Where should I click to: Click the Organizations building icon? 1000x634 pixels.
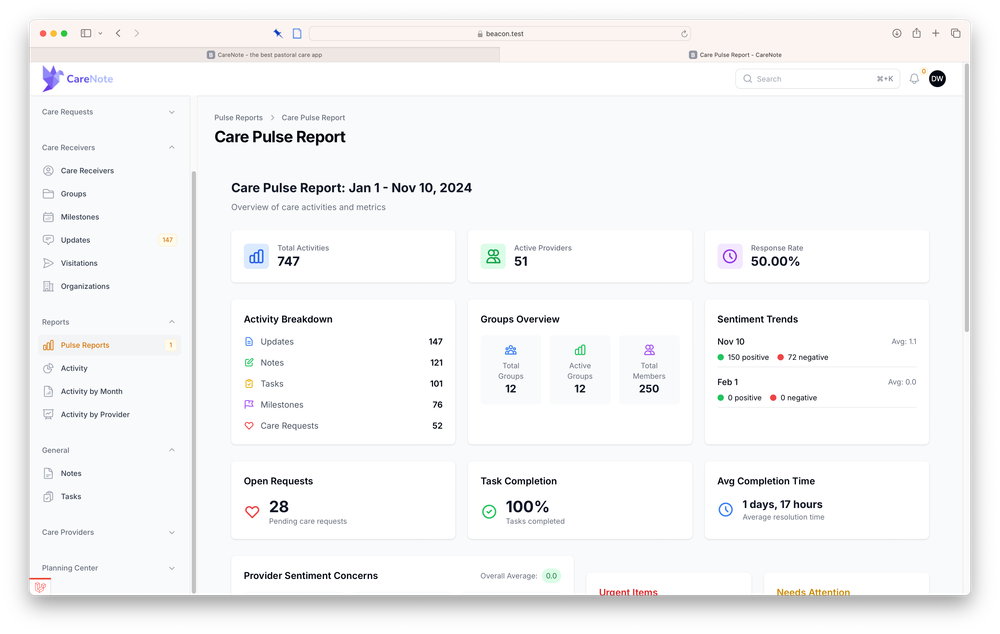pyautogui.click(x=47, y=286)
